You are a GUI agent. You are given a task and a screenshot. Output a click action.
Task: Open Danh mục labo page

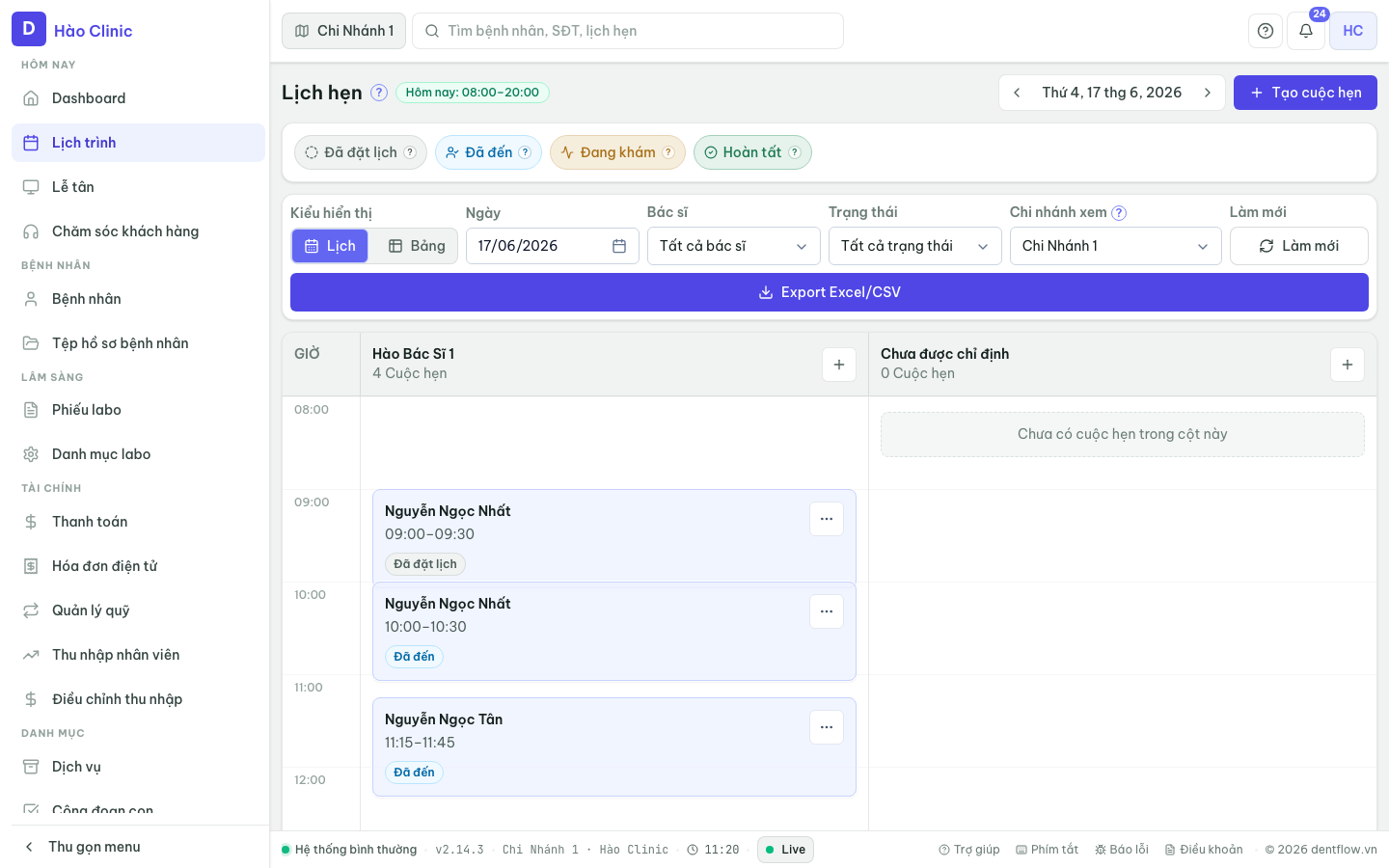(138, 454)
